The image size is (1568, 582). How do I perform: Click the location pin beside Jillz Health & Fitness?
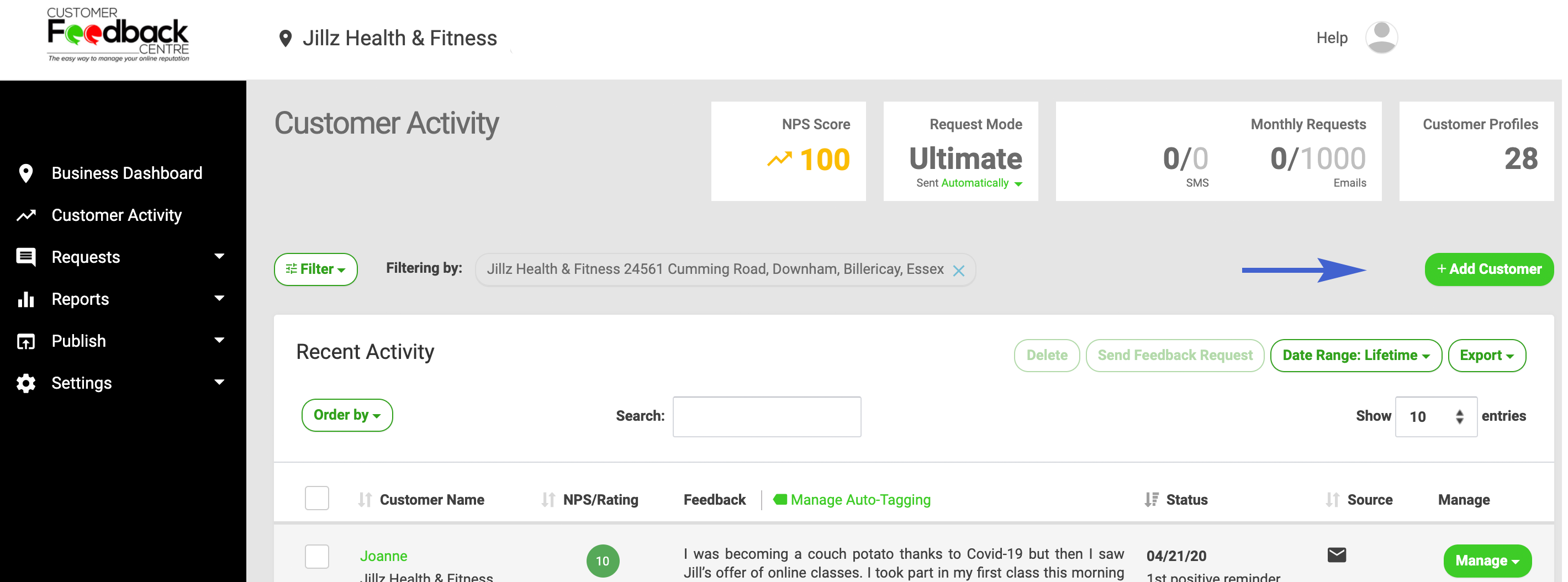(x=285, y=38)
